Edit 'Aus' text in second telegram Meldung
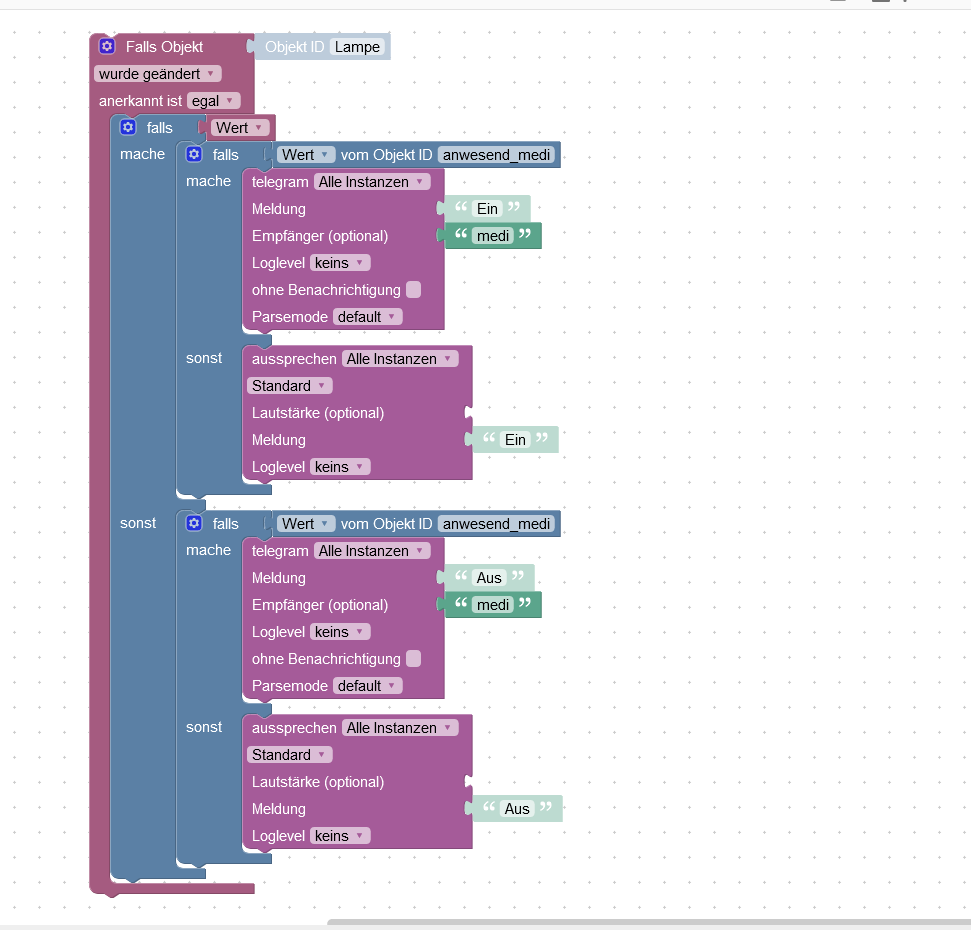Image resolution: width=971 pixels, height=930 pixels. tap(489, 578)
